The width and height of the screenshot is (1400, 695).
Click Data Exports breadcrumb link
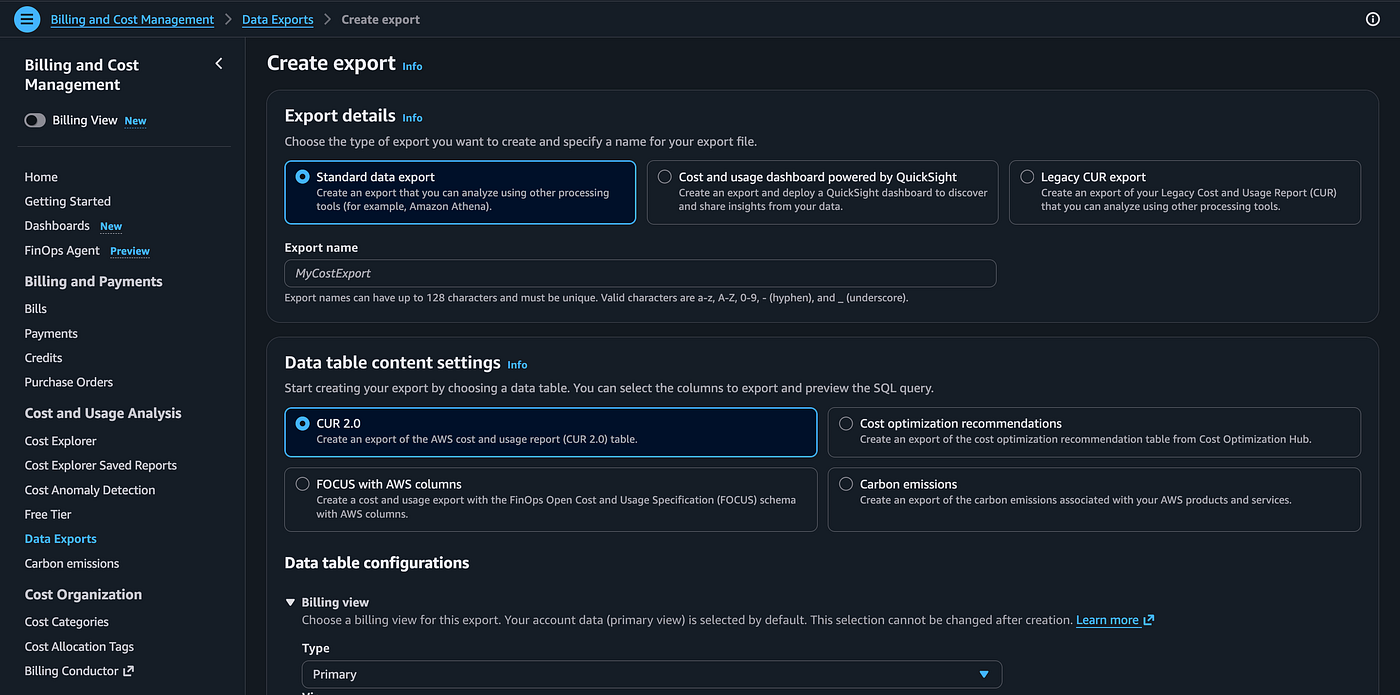tap(278, 19)
